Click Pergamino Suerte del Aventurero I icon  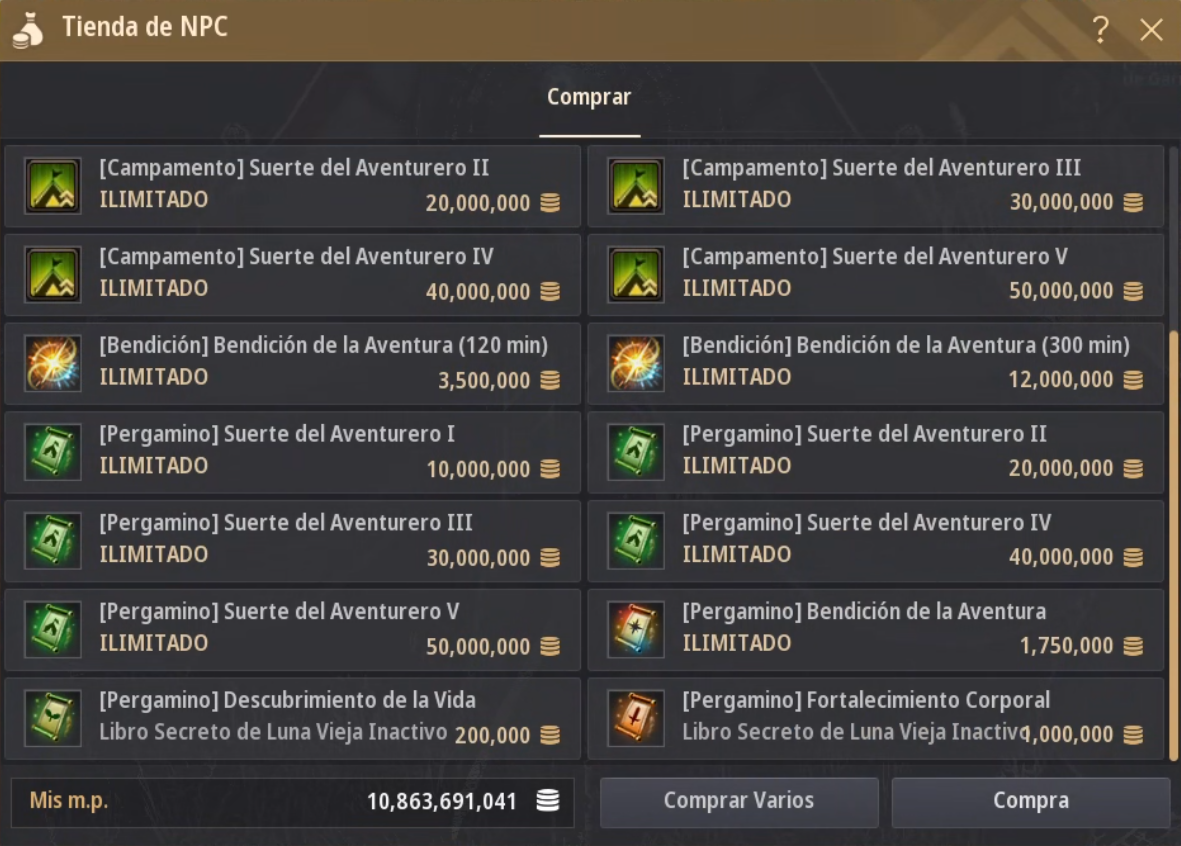52,452
